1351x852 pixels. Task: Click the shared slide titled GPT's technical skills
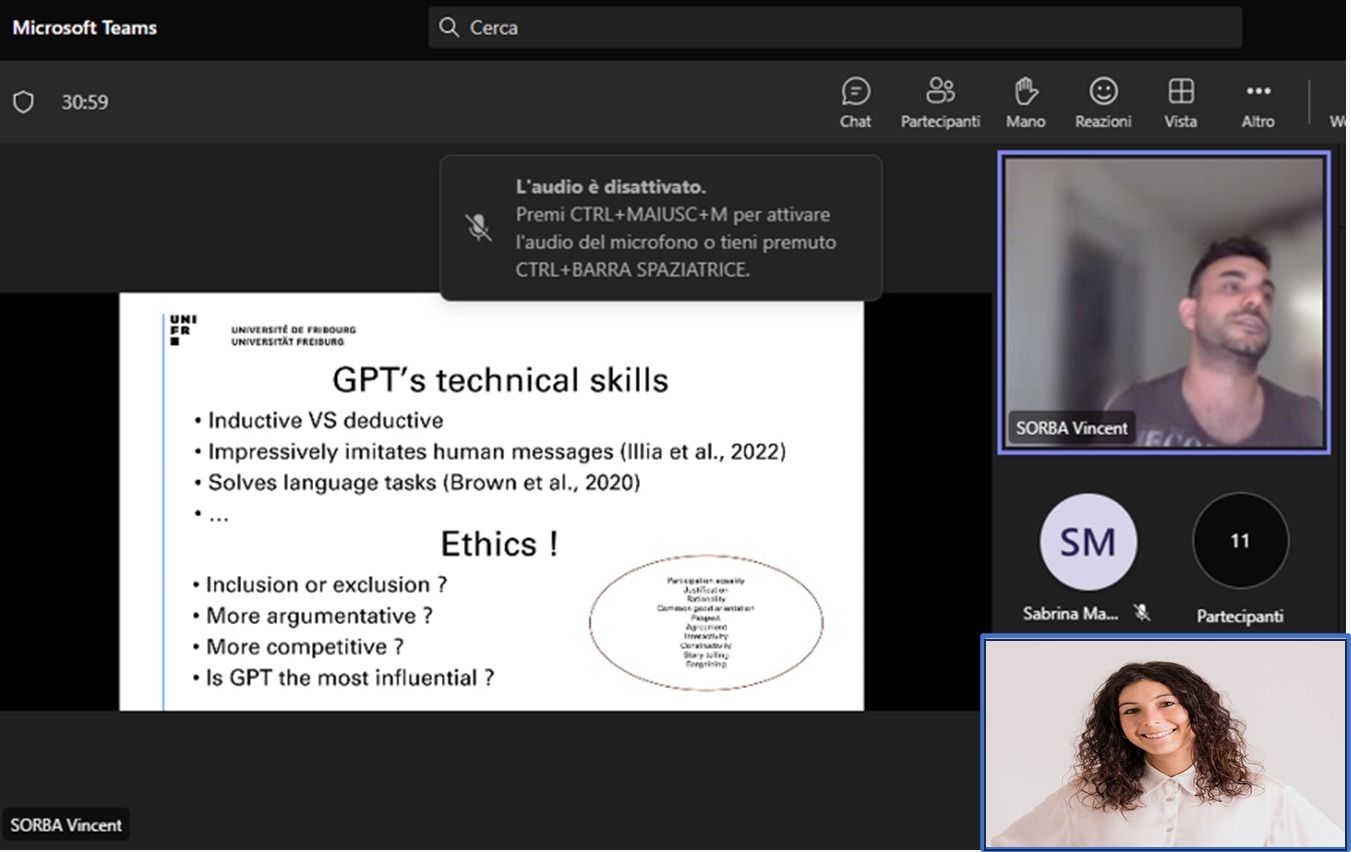click(491, 501)
